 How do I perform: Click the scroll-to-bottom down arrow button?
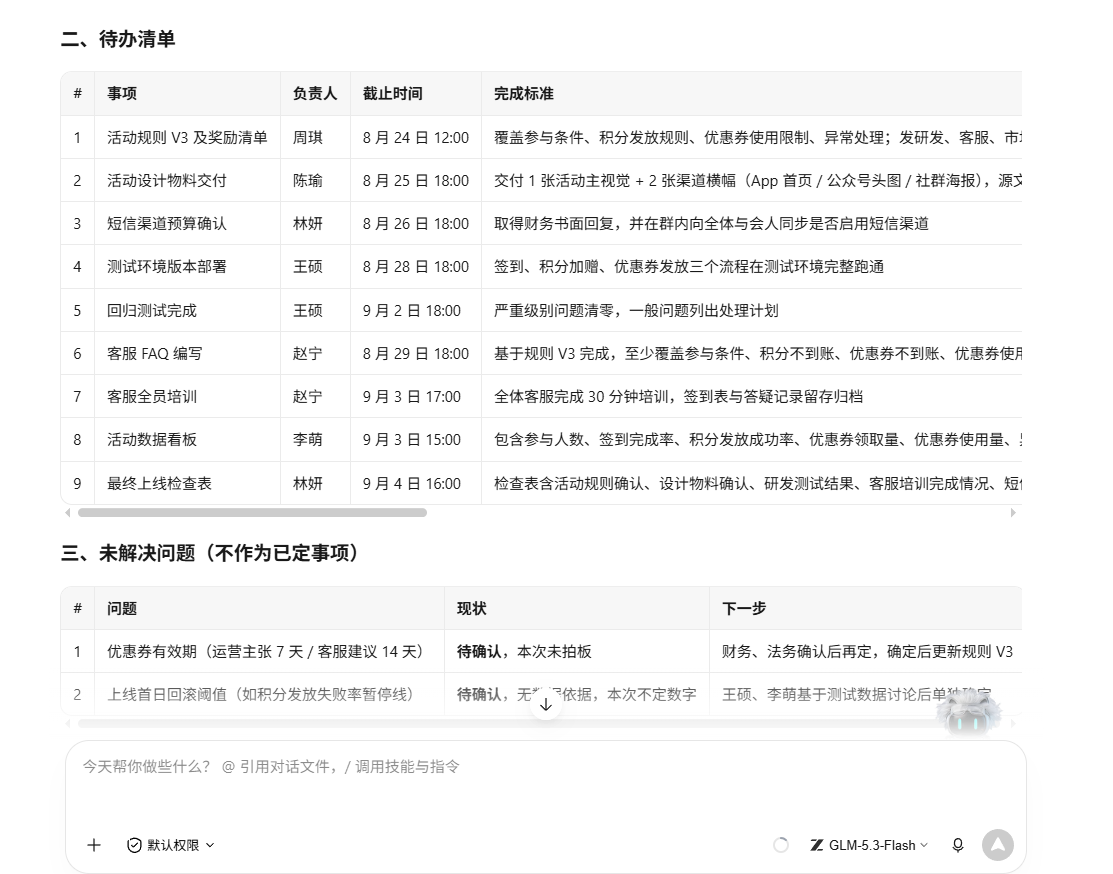pos(546,705)
